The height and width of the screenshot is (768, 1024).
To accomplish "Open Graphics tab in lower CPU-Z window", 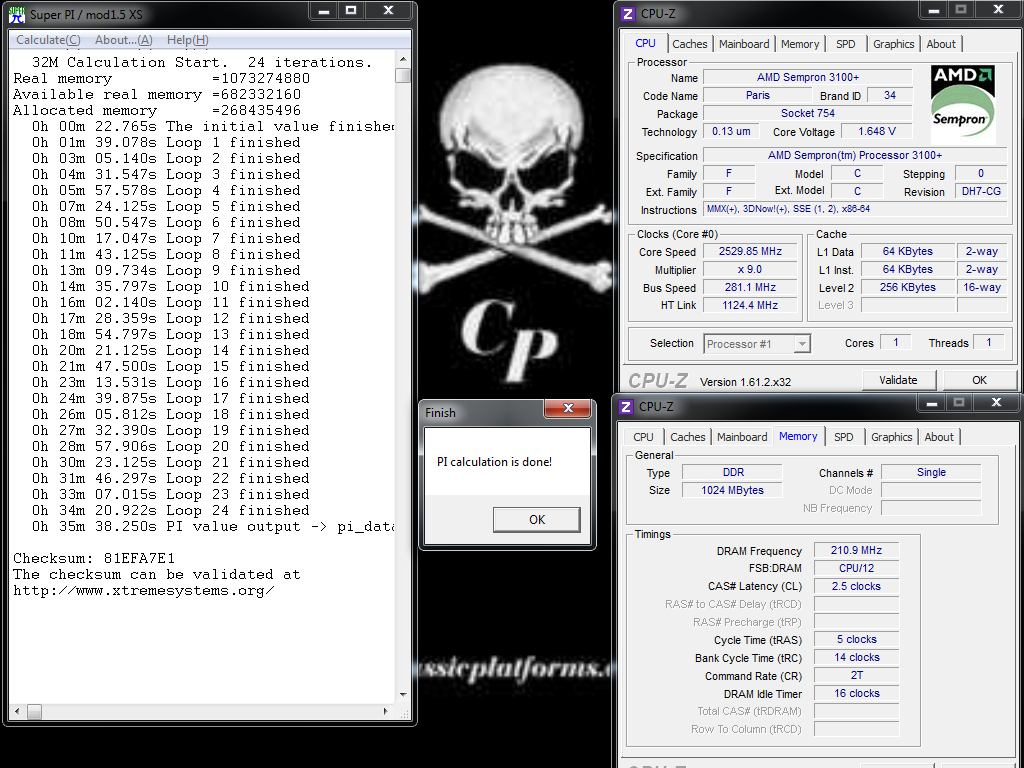I will (x=891, y=437).
